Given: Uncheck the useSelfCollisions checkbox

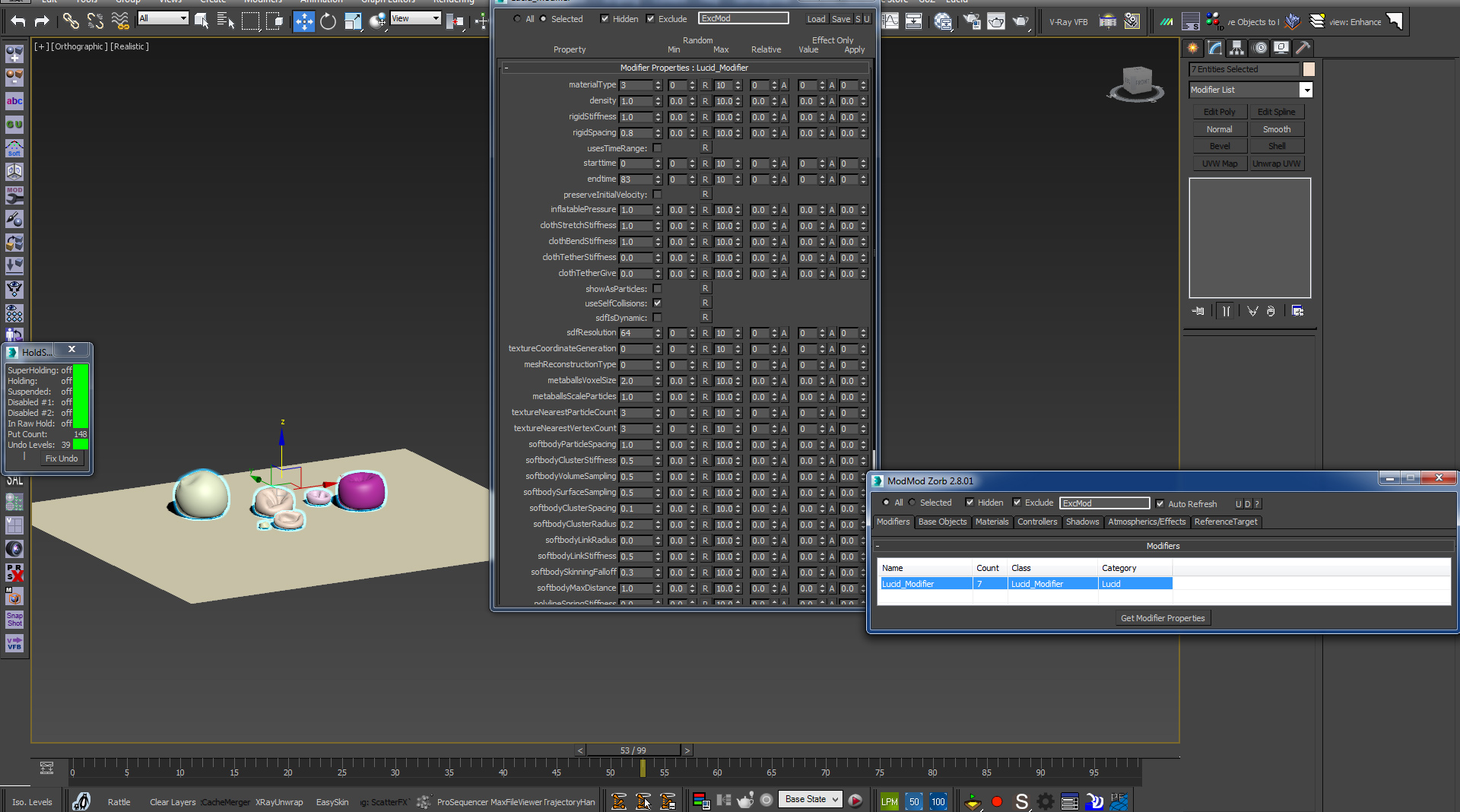Looking at the screenshot, I should point(658,303).
